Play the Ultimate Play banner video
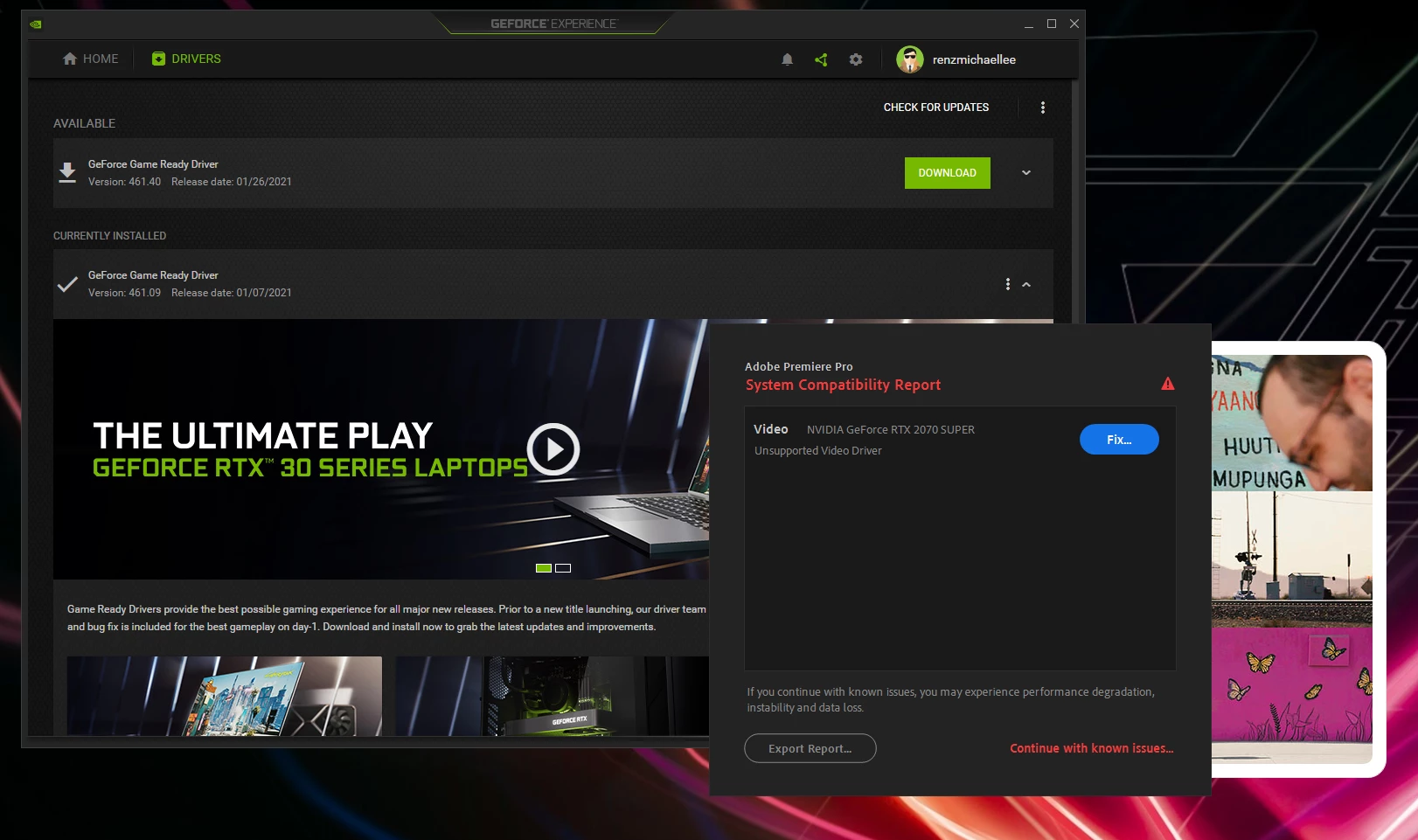The height and width of the screenshot is (840, 1418). click(553, 449)
